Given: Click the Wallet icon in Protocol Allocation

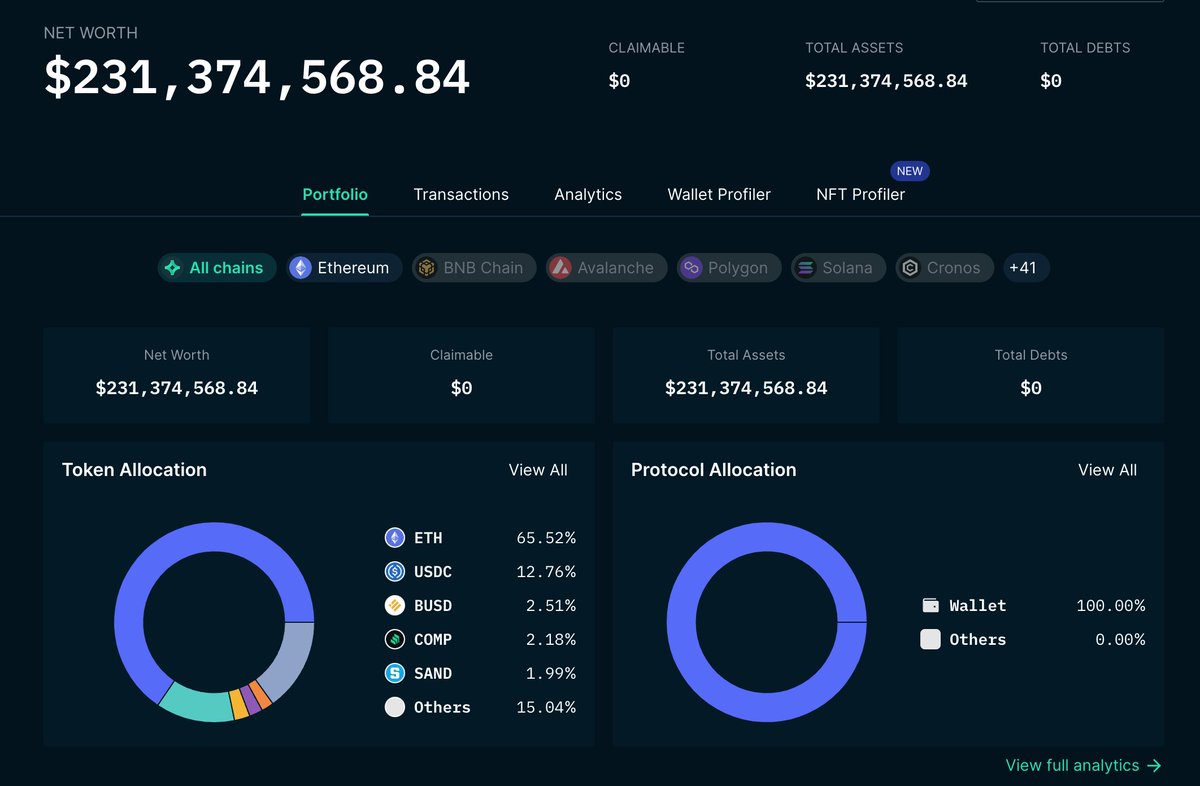Looking at the screenshot, I should [930, 606].
